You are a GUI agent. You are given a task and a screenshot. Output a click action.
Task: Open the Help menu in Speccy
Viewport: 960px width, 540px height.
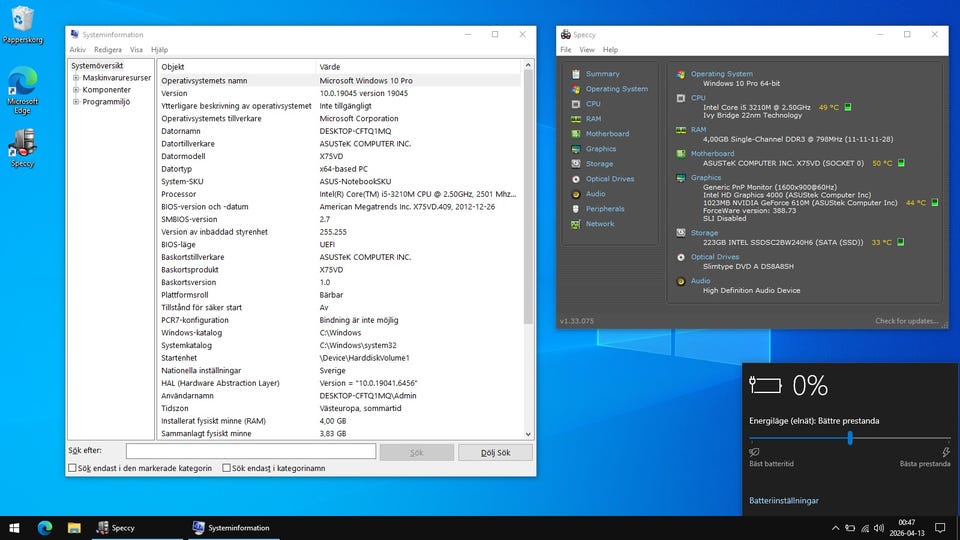610,50
